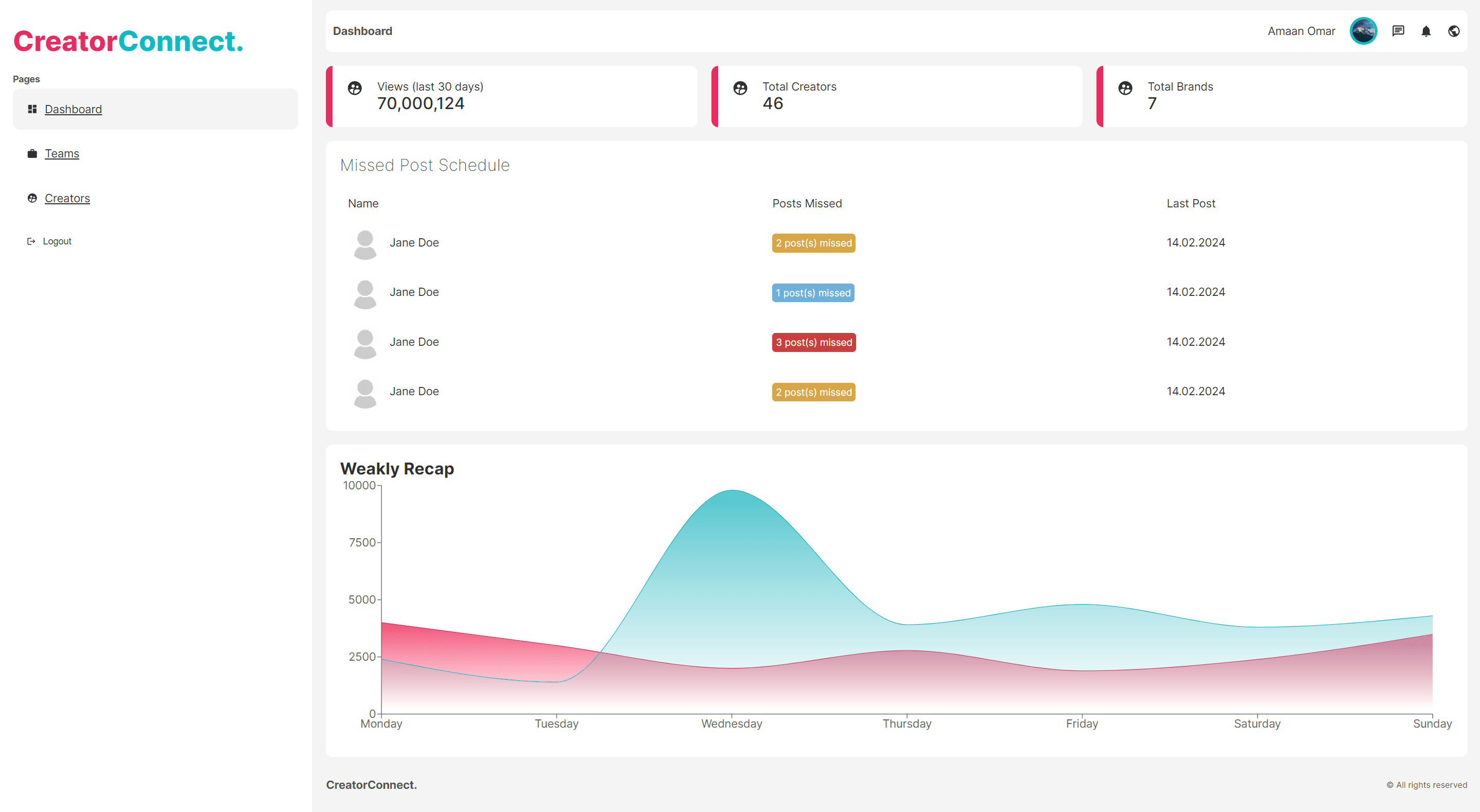Click the CreatorConnect logo in sidebar

[x=128, y=41]
